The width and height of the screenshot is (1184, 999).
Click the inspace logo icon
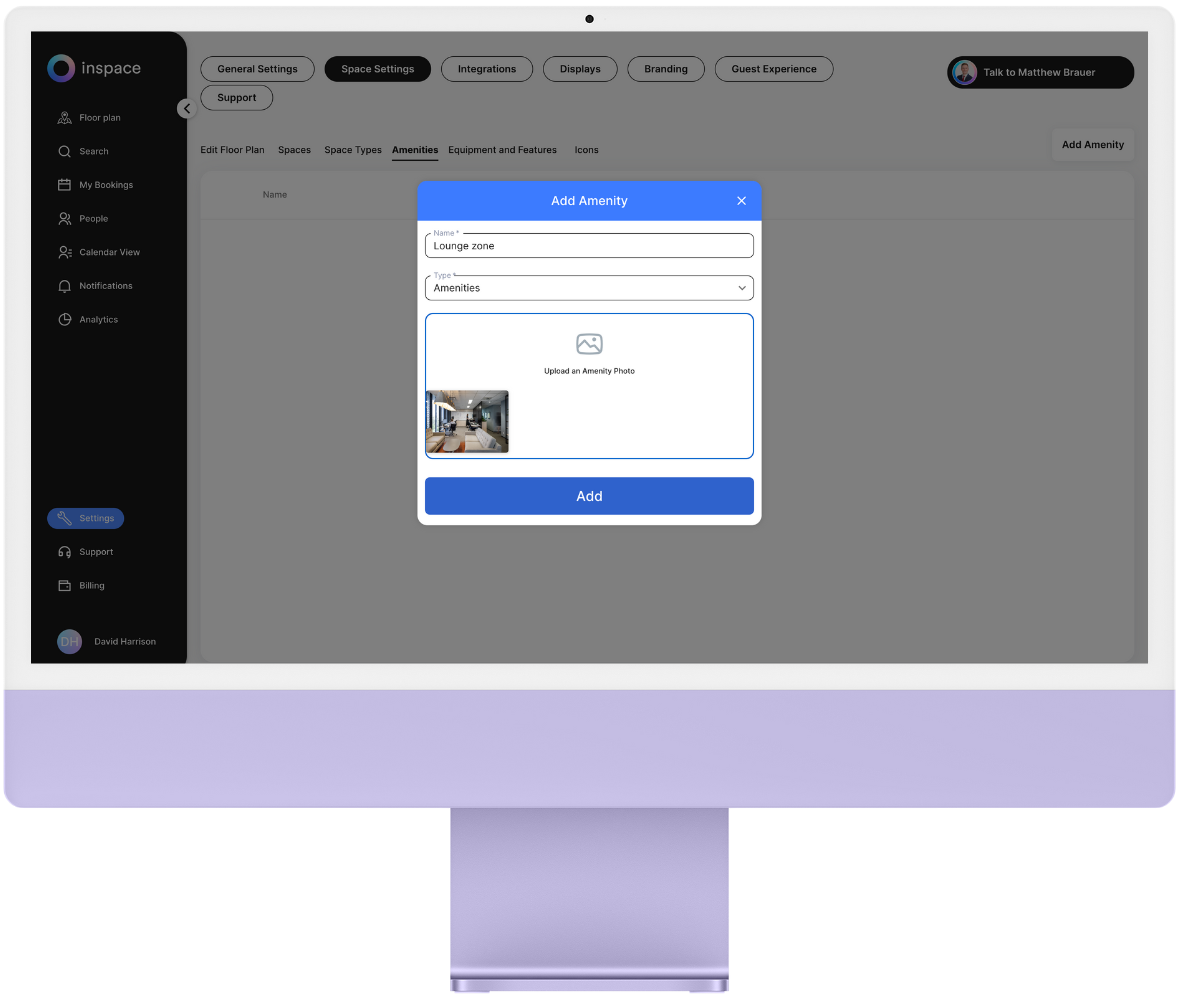[x=61, y=68]
